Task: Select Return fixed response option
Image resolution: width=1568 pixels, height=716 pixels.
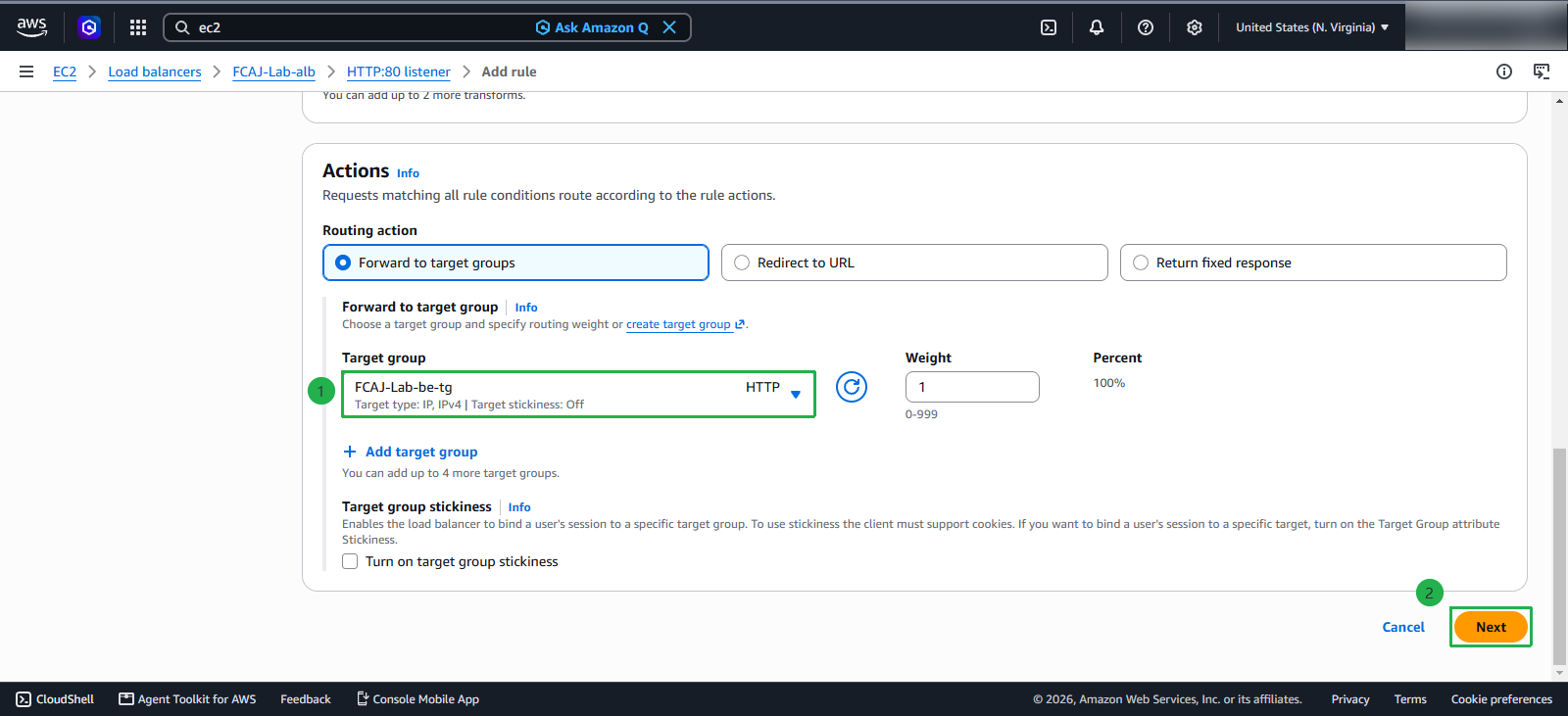Action: (1313, 263)
